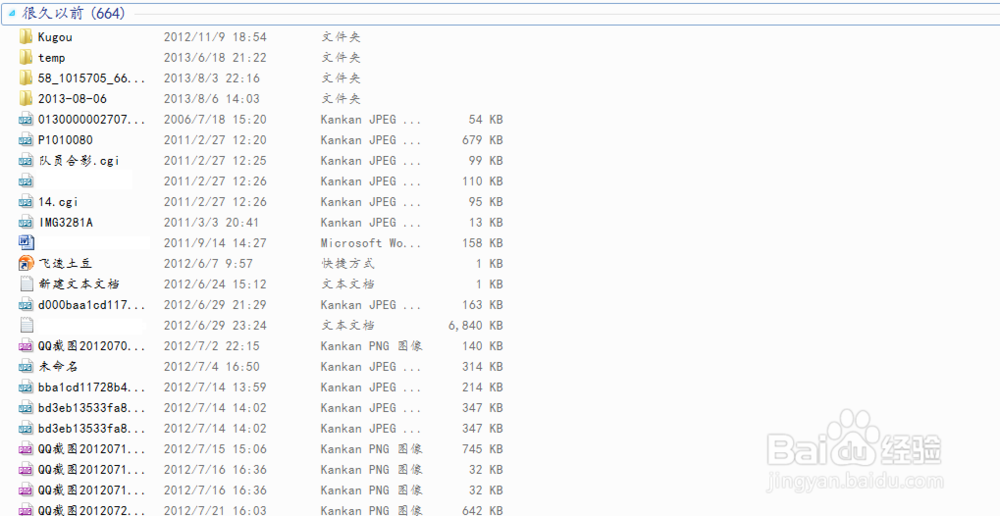
Task: Click the unnamed 110 KB JPEG file icon
Action: [26, 181]
